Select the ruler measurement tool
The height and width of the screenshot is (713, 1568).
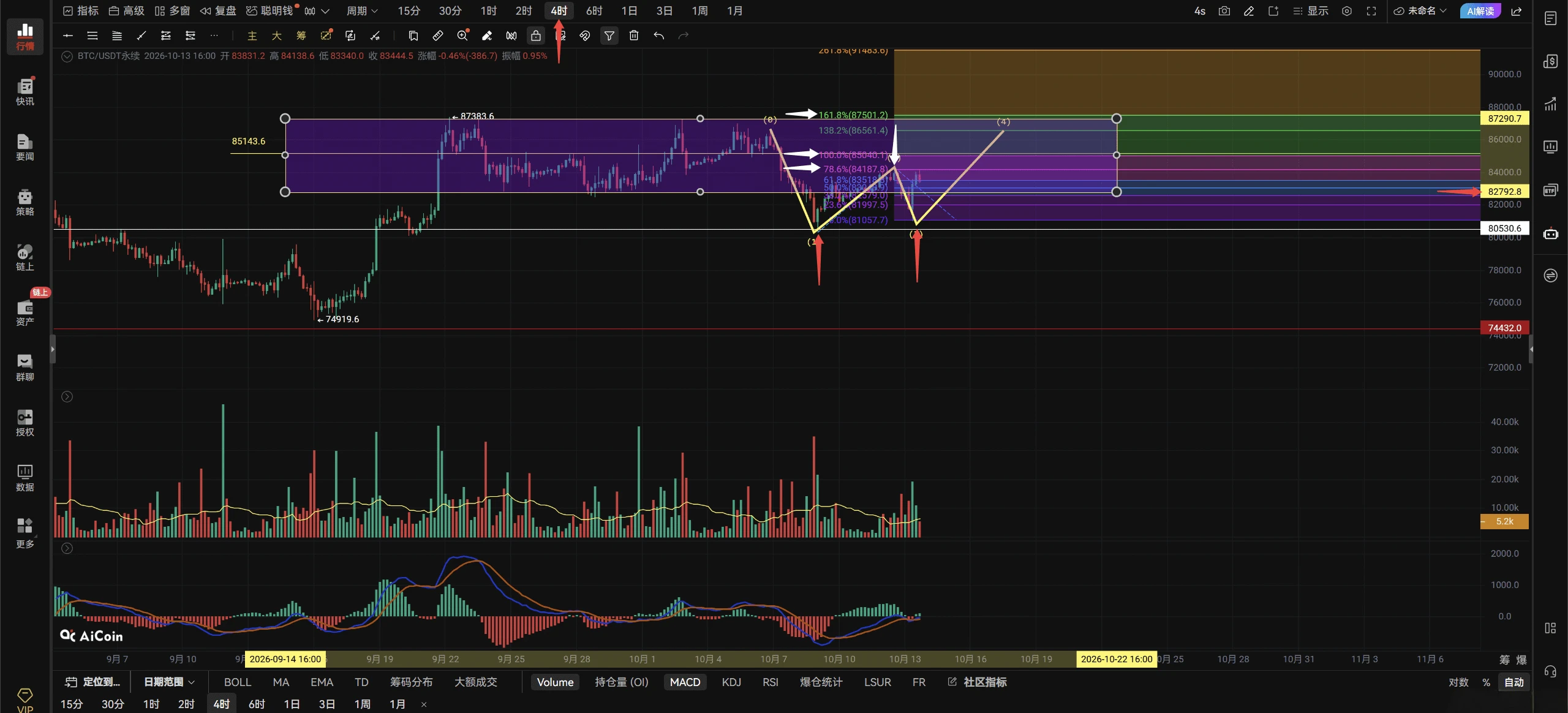(x=438, y=36)
